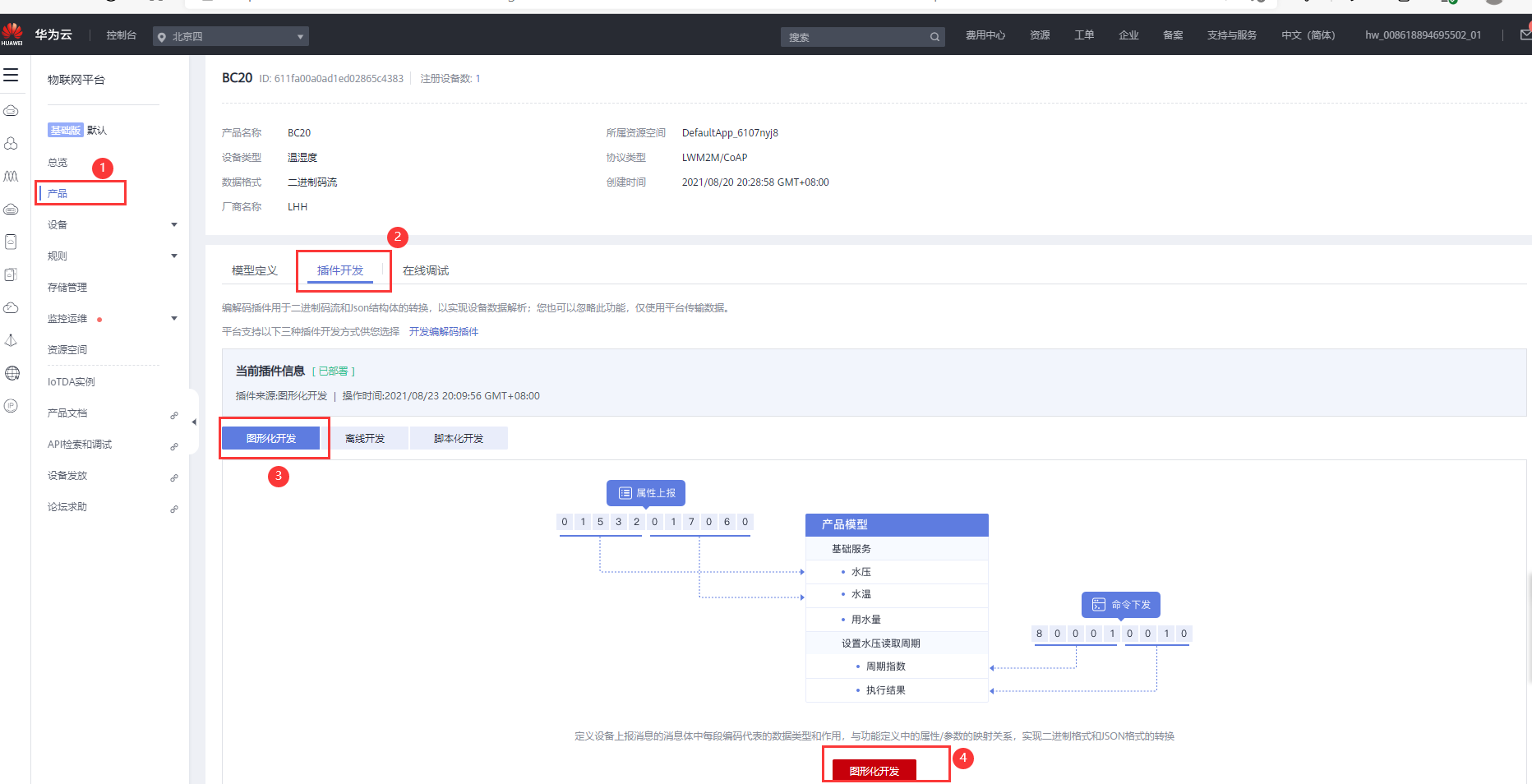The image size is (1532, 784).
Task: Click the red 图形化开发 button at bottom
Action: (874, 771)
